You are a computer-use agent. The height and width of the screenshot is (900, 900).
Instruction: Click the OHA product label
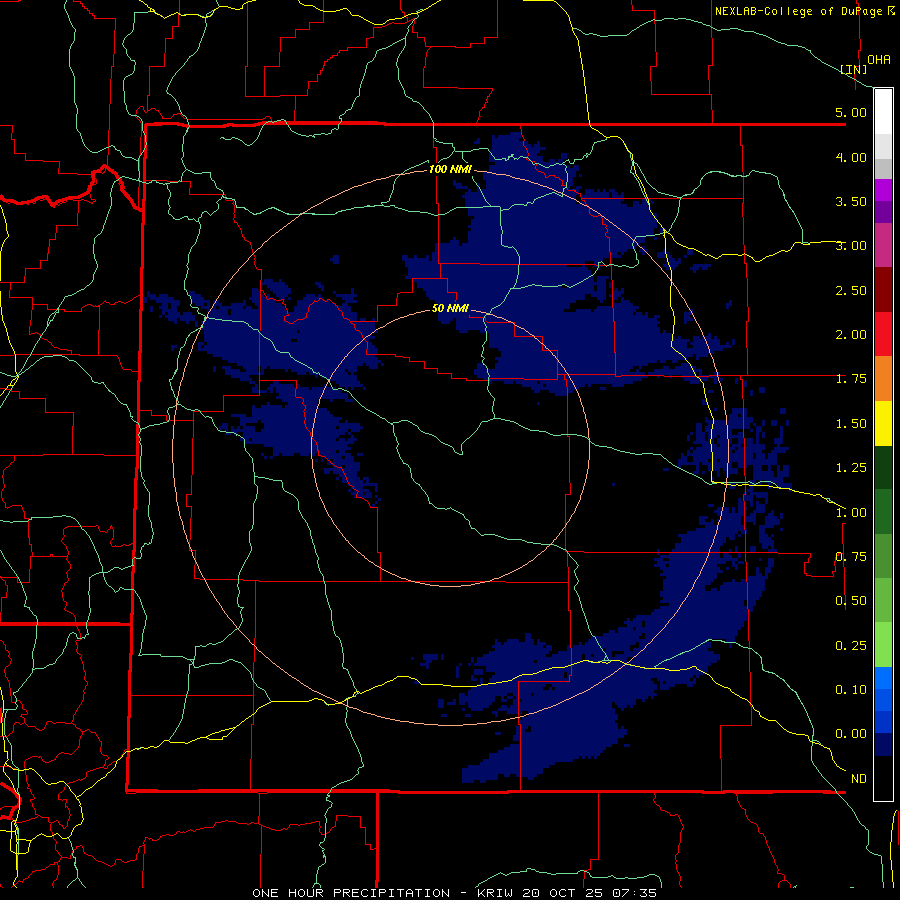879,60
